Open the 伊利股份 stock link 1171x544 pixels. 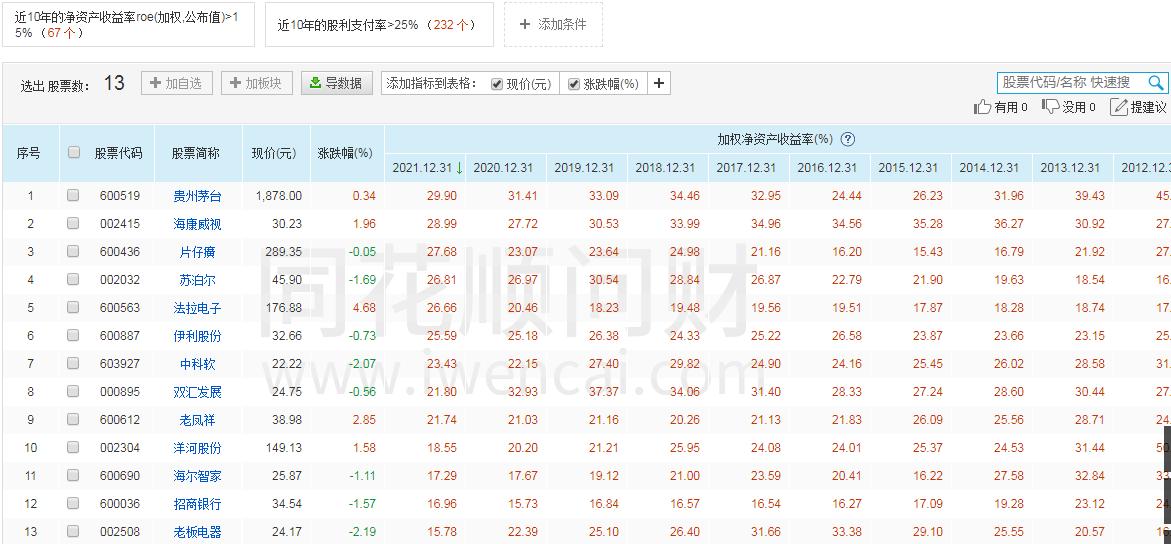click(x=197, y=336)
